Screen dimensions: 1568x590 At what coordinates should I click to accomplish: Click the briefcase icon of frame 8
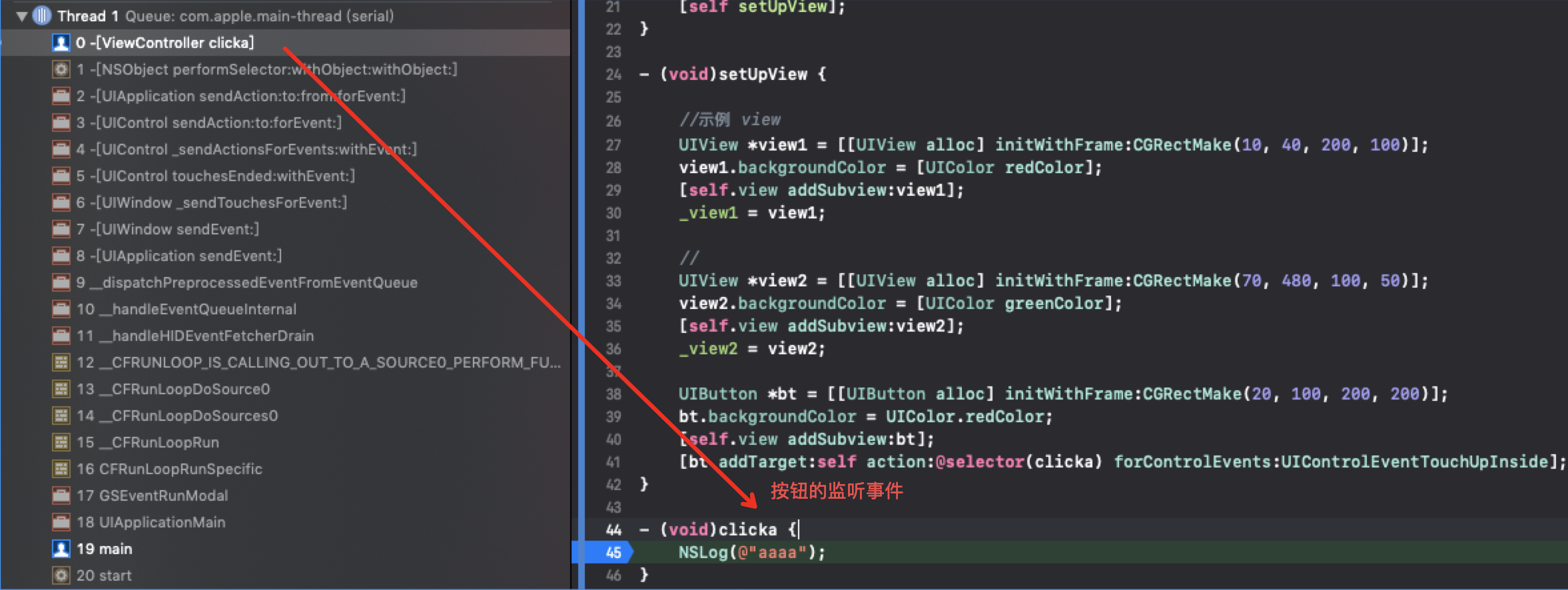pos(61,256)
